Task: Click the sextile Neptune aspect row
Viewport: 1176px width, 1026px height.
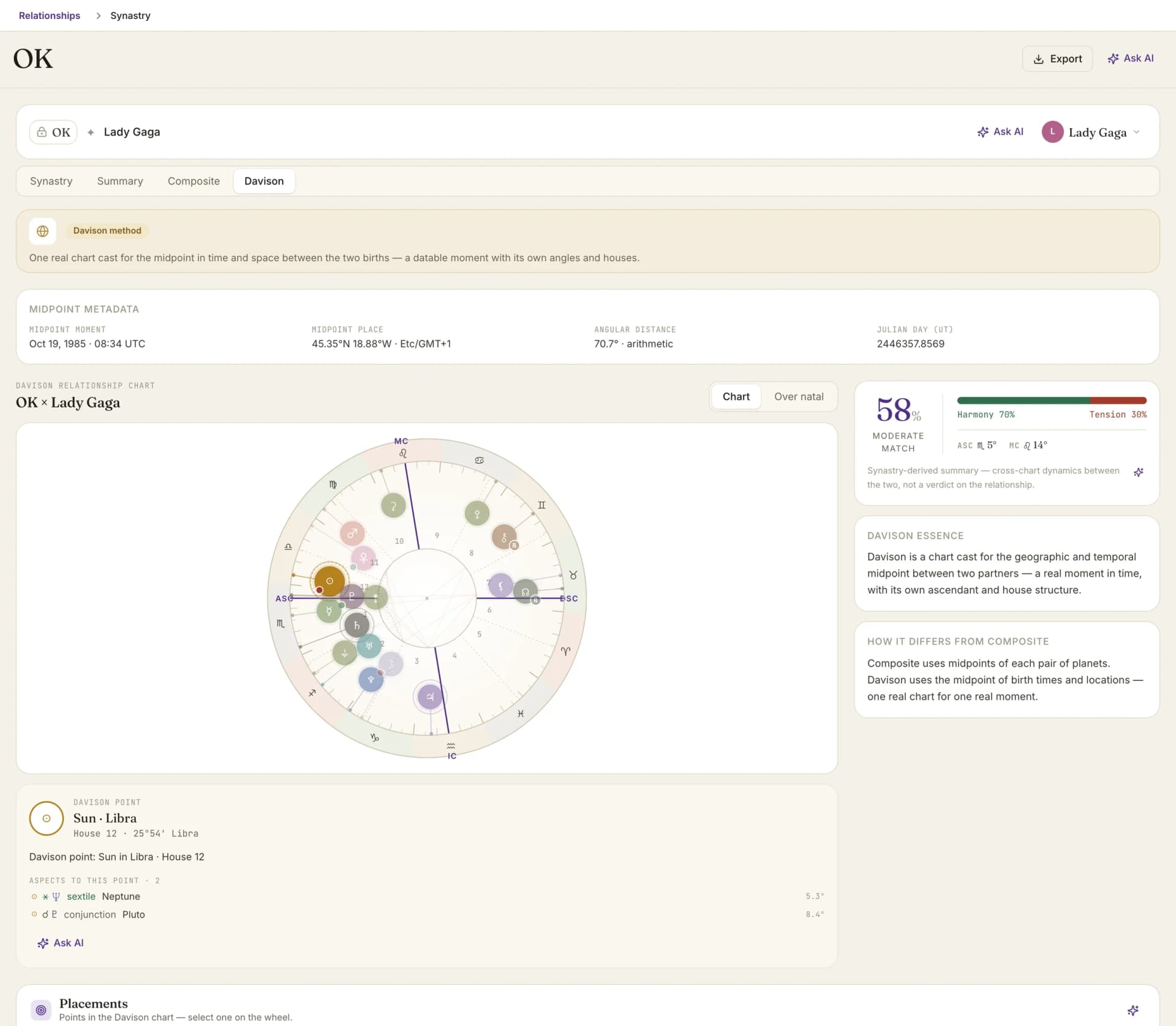Action: point(427,896)
